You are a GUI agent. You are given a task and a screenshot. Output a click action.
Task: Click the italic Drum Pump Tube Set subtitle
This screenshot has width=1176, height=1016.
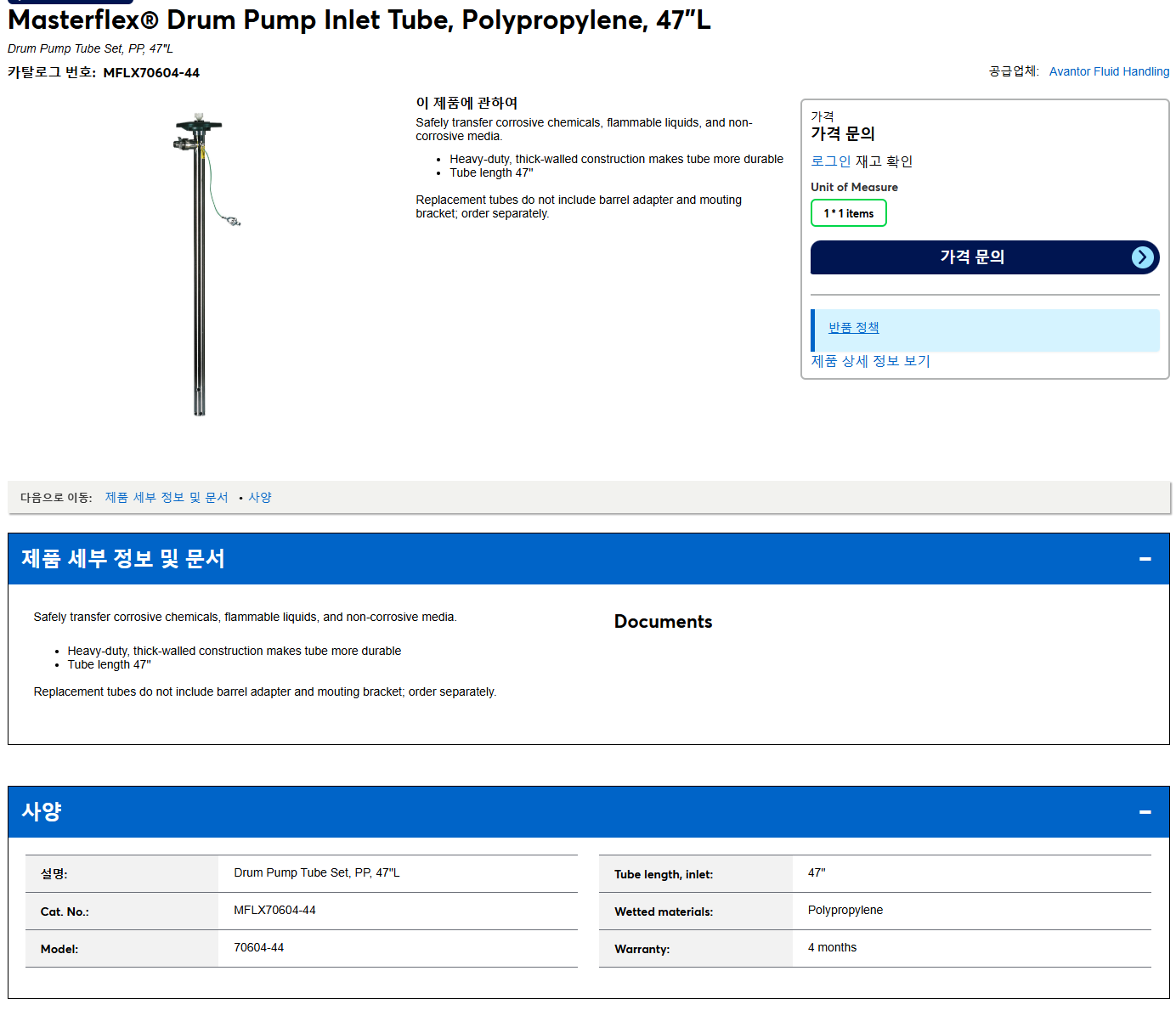(90, 48)
